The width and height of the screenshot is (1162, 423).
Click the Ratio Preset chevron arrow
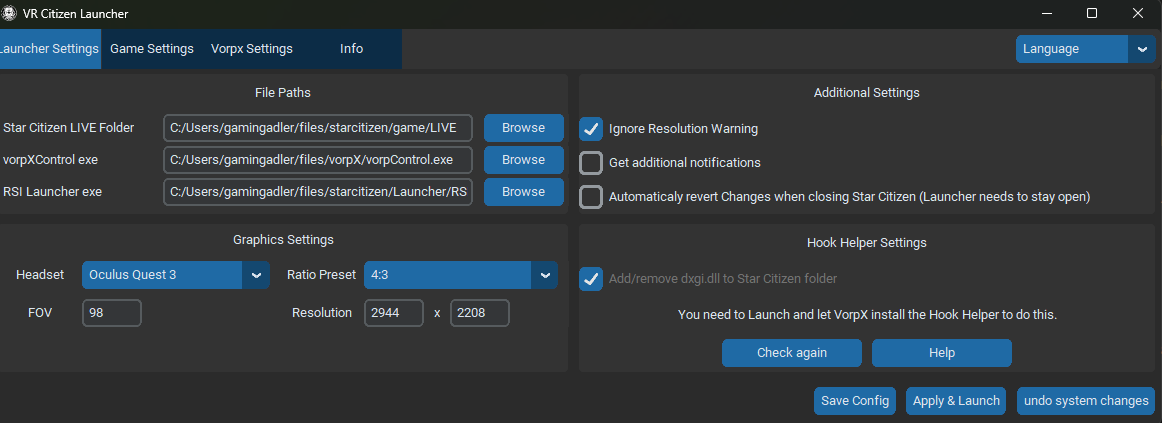point(545,275)
